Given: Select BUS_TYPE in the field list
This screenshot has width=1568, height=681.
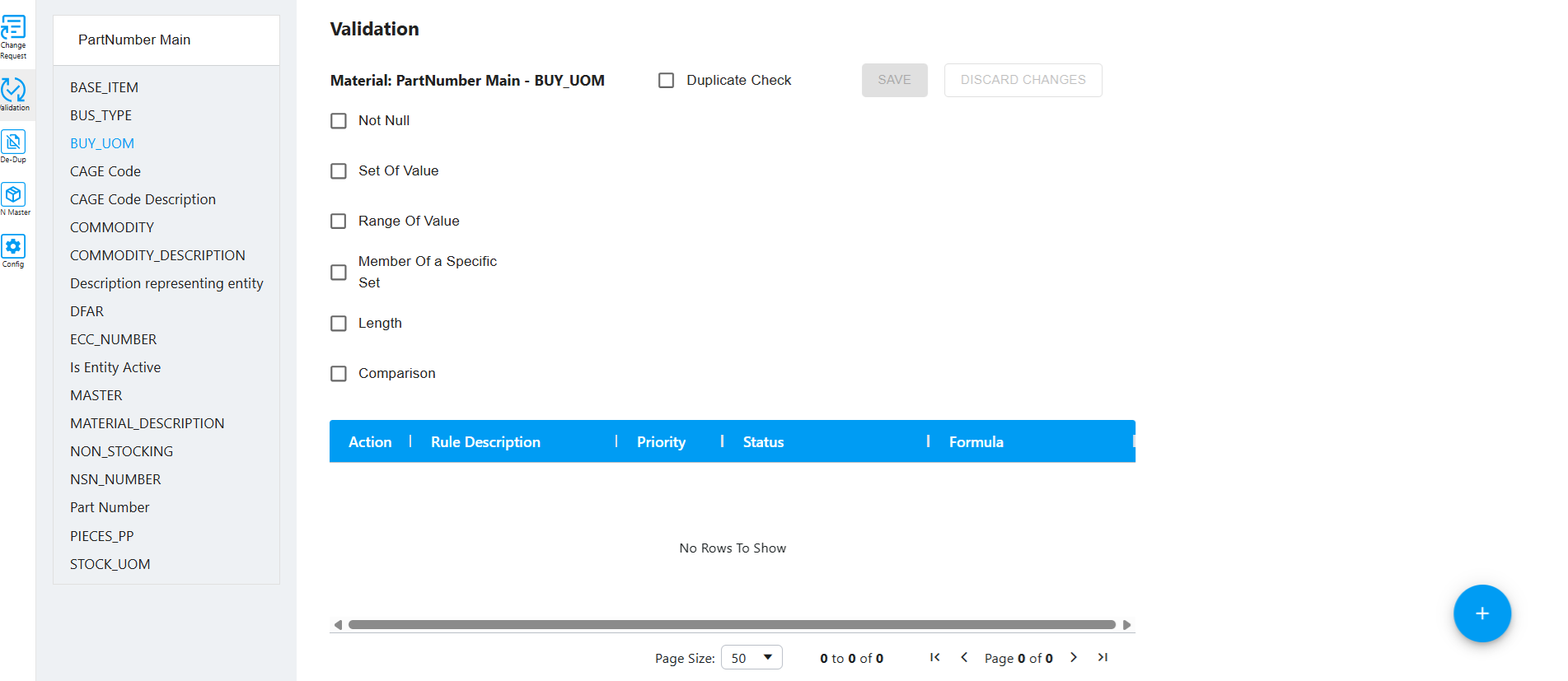Looking at the screenshot, I should click(x=101, y=115).
